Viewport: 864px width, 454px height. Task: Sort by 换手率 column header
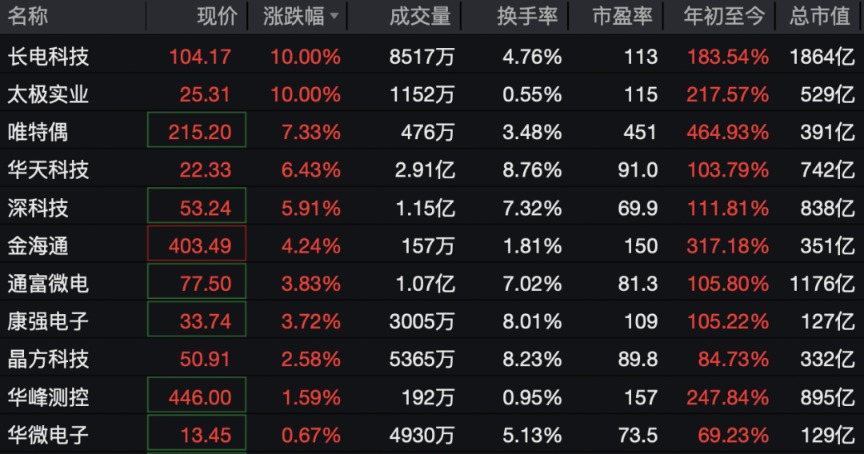(527, 16)
